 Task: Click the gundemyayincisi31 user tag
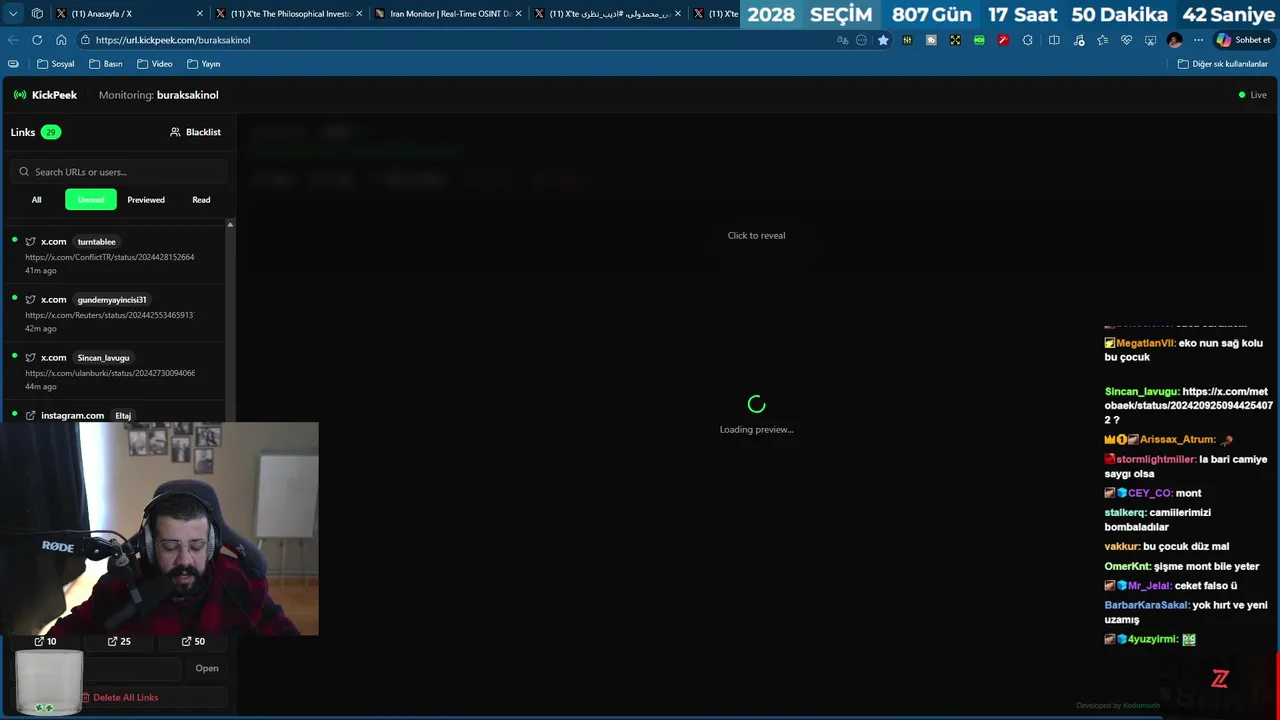[112, 300]
